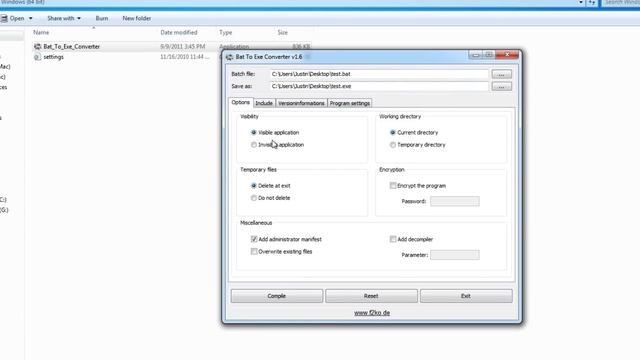Image resolution: width=640 pixels, height=360 pixels.
Task: Sort by the Date modified column header
Action: 179,32
